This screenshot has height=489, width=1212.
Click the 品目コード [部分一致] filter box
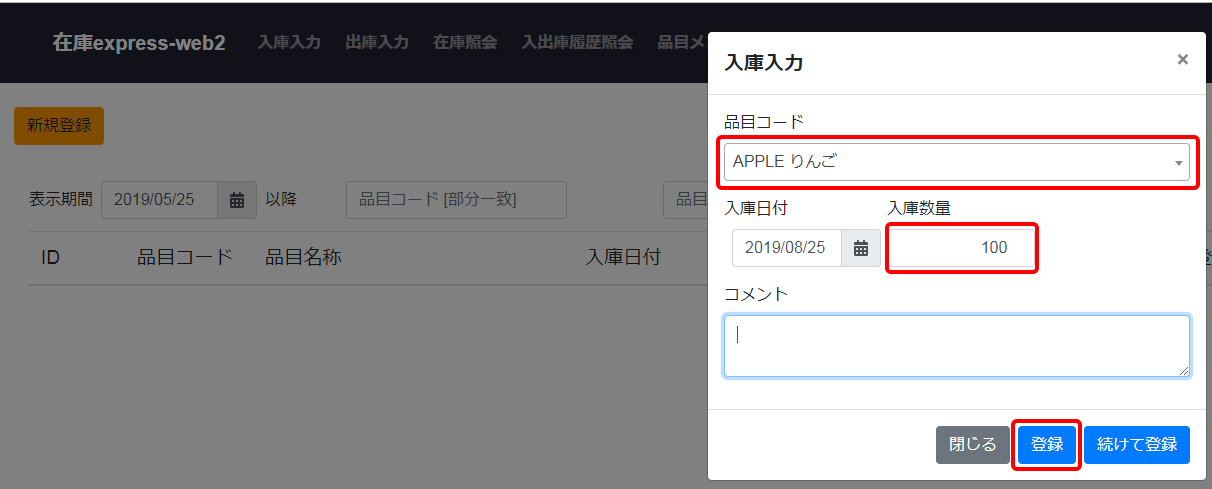pos(456,200)
